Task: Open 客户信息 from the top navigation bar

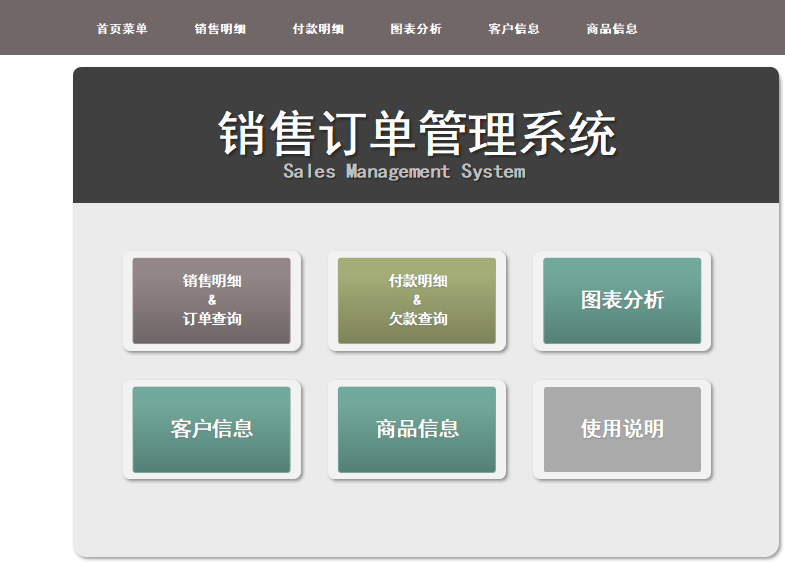Action: coord(514,29)
